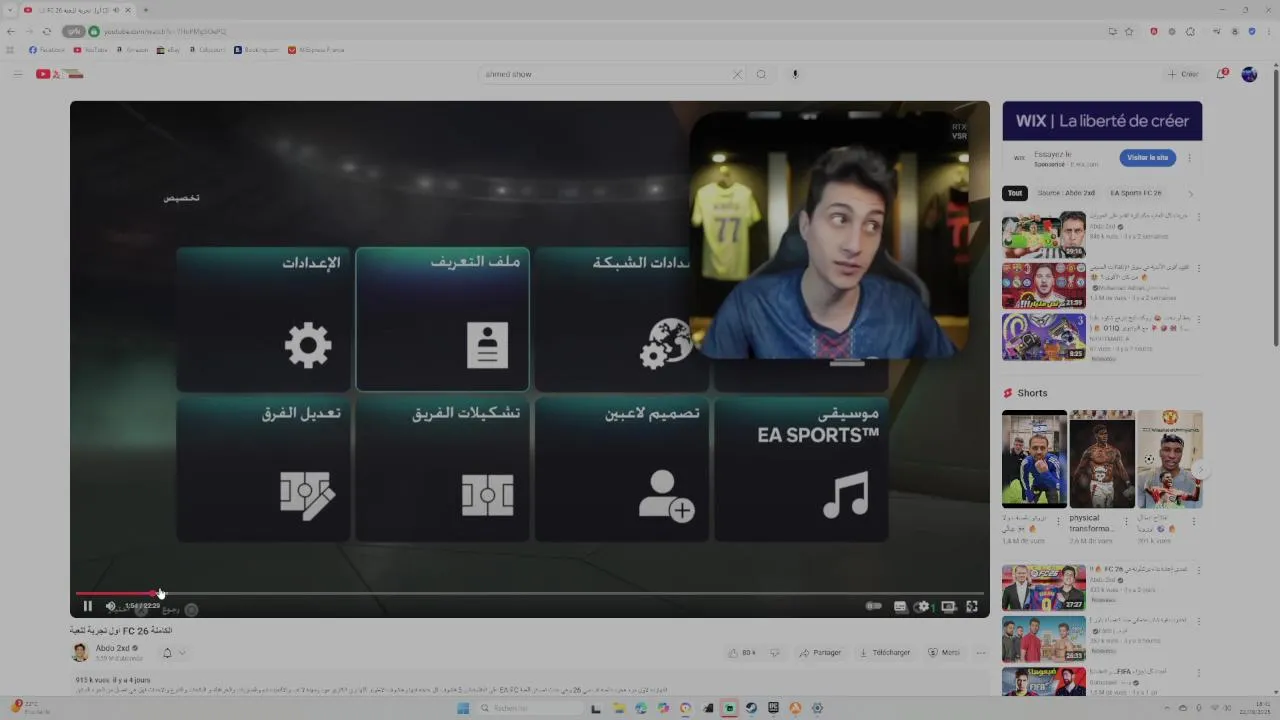Open the first Short thumbnail on the left

pos(1034,459)
